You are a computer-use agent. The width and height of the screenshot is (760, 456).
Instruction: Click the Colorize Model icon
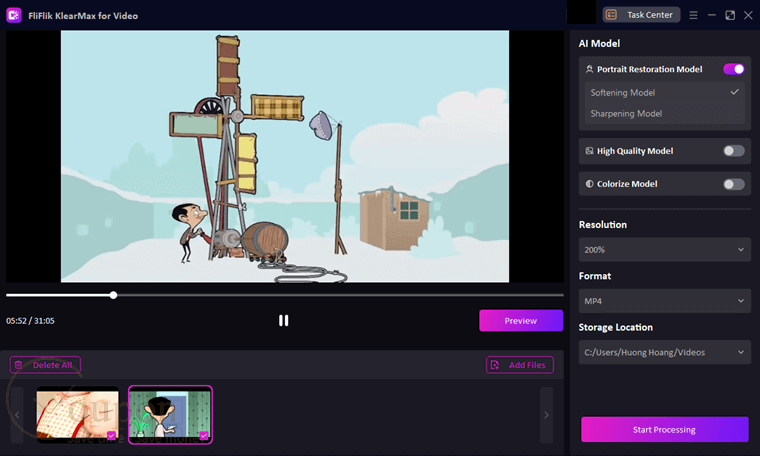point(589,184)
